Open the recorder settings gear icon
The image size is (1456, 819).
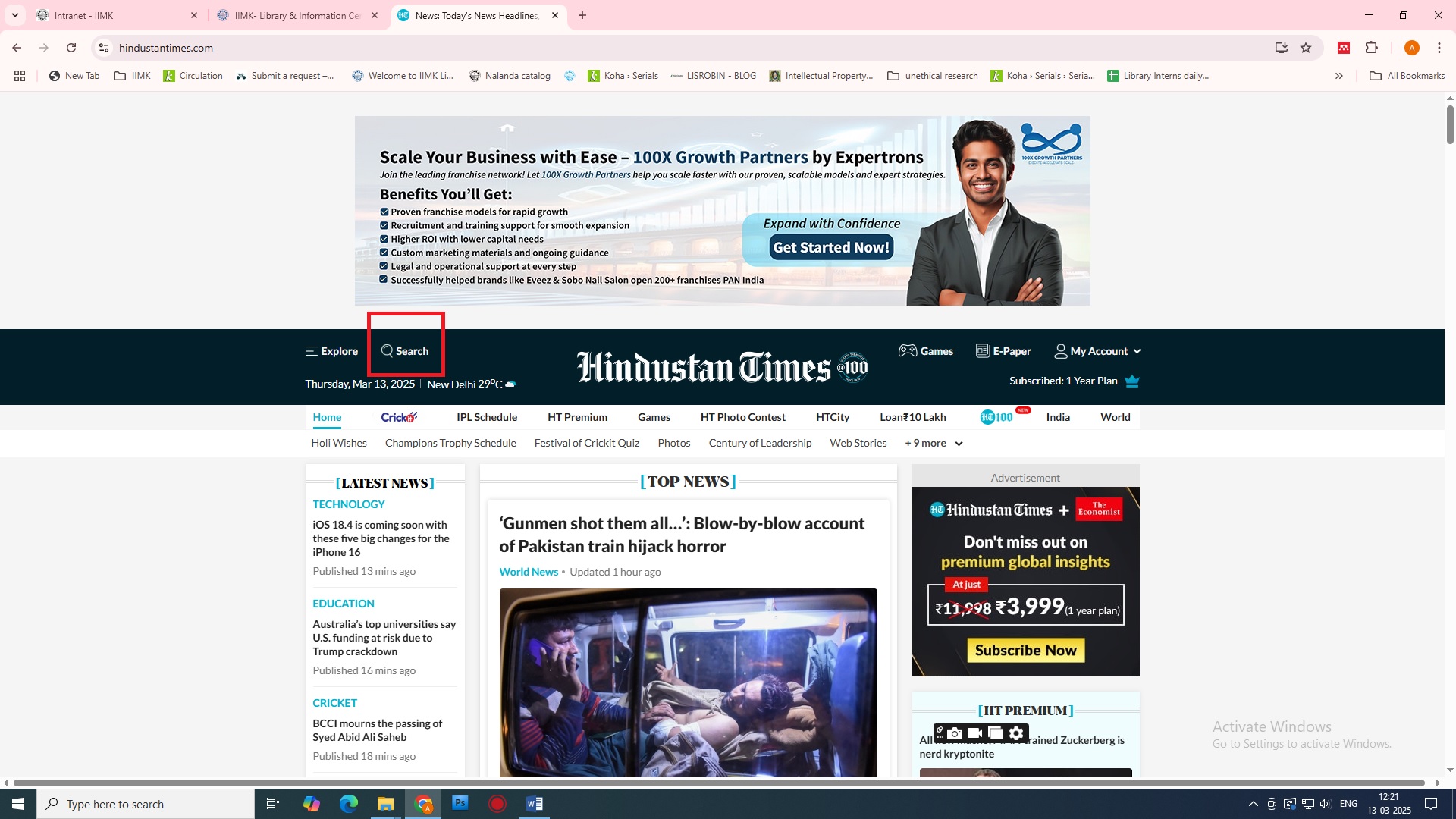point(1016,733)
